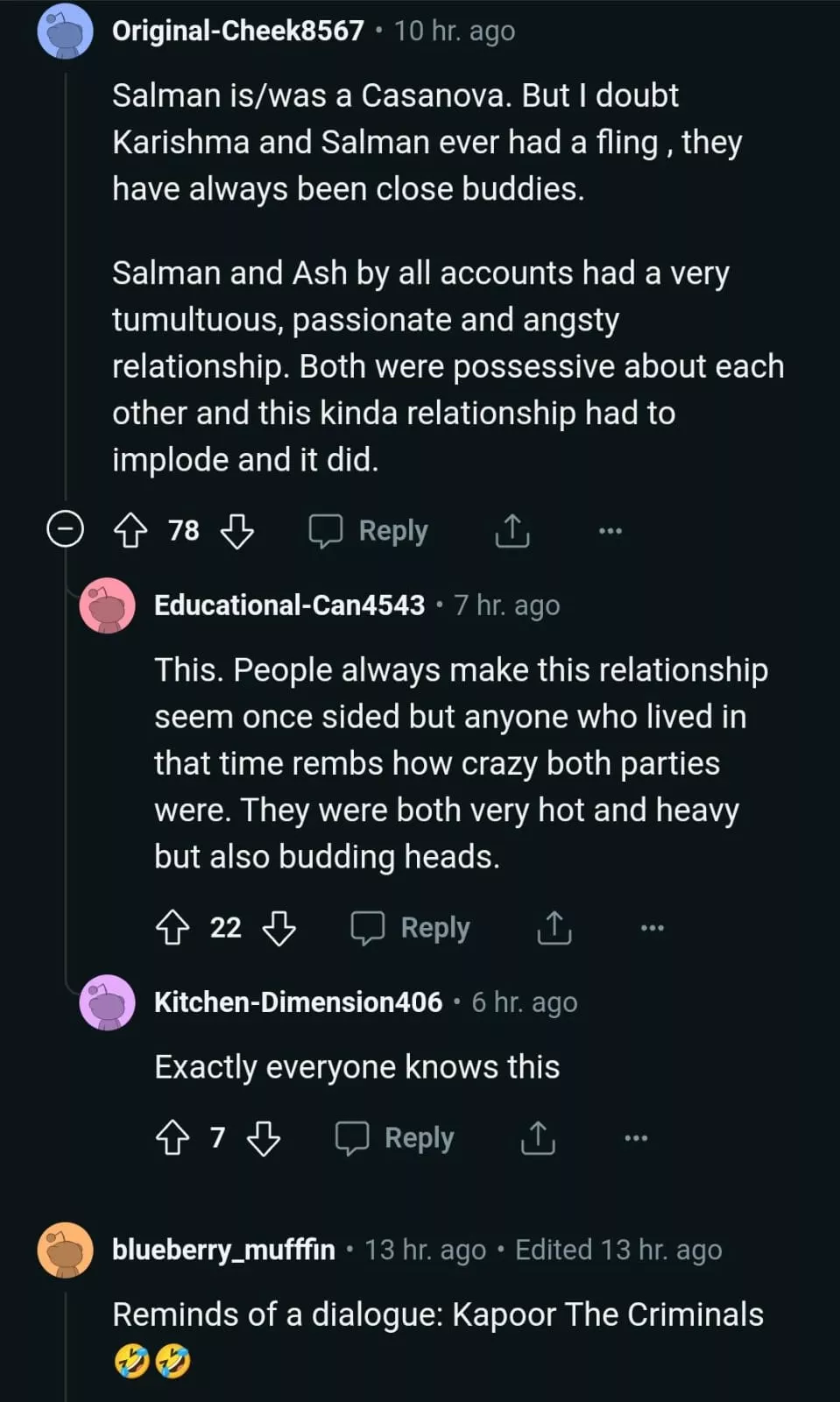The height and width of the screenshot is (1402, 840).
Task: Open more options on Original-Cheek8567's comment
Action: tap(610, 531)
